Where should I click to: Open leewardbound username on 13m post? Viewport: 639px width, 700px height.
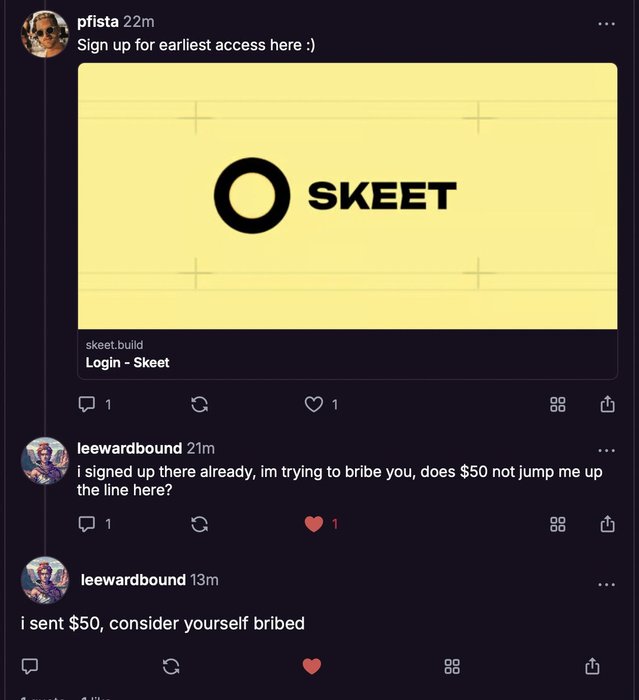coord(133,579)
